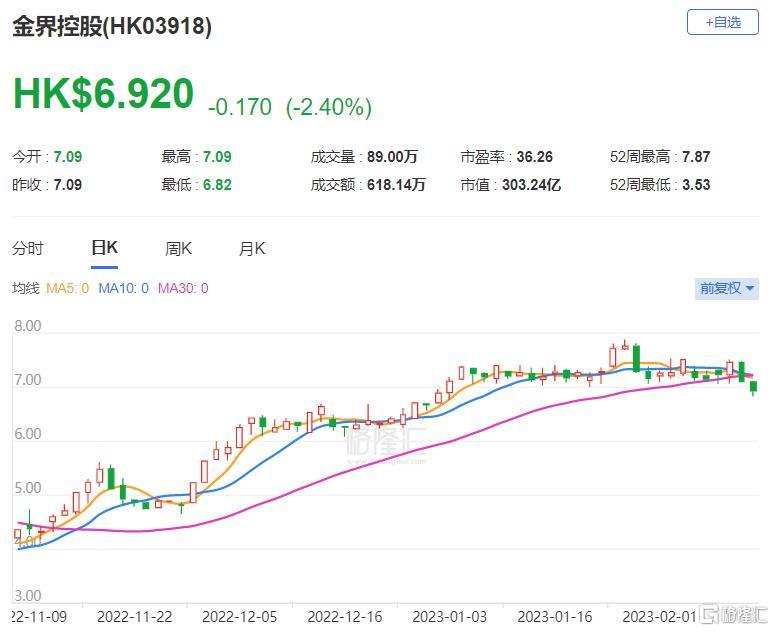The height and width of the screenshot is (631, 774).
Task: Click the current price HK$6.920
Action: tap(103, 93)
